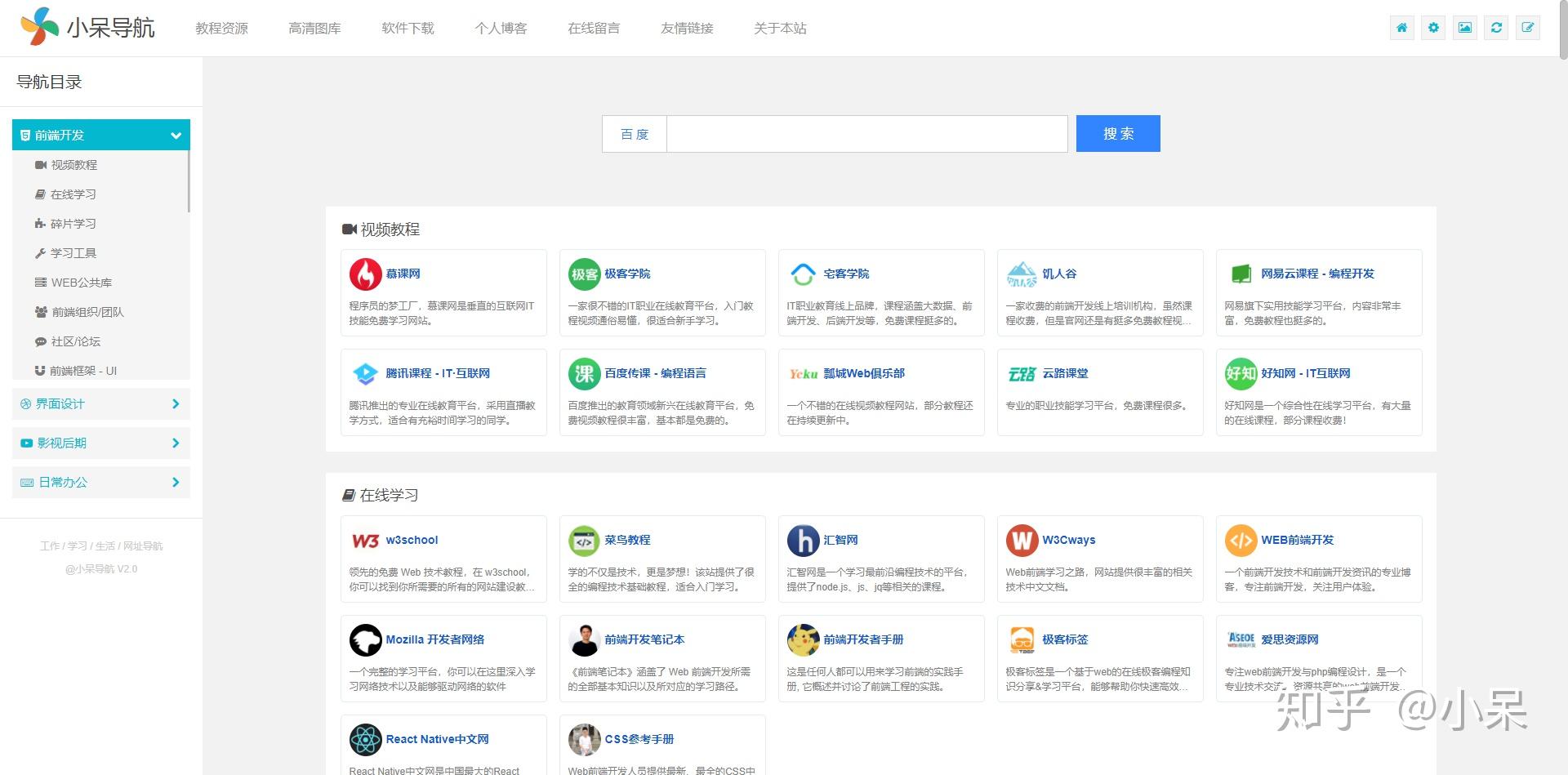Click the 前端开发笔记本 author avatar
This screenshot has height=775, width=1568.
click(585, 640)
